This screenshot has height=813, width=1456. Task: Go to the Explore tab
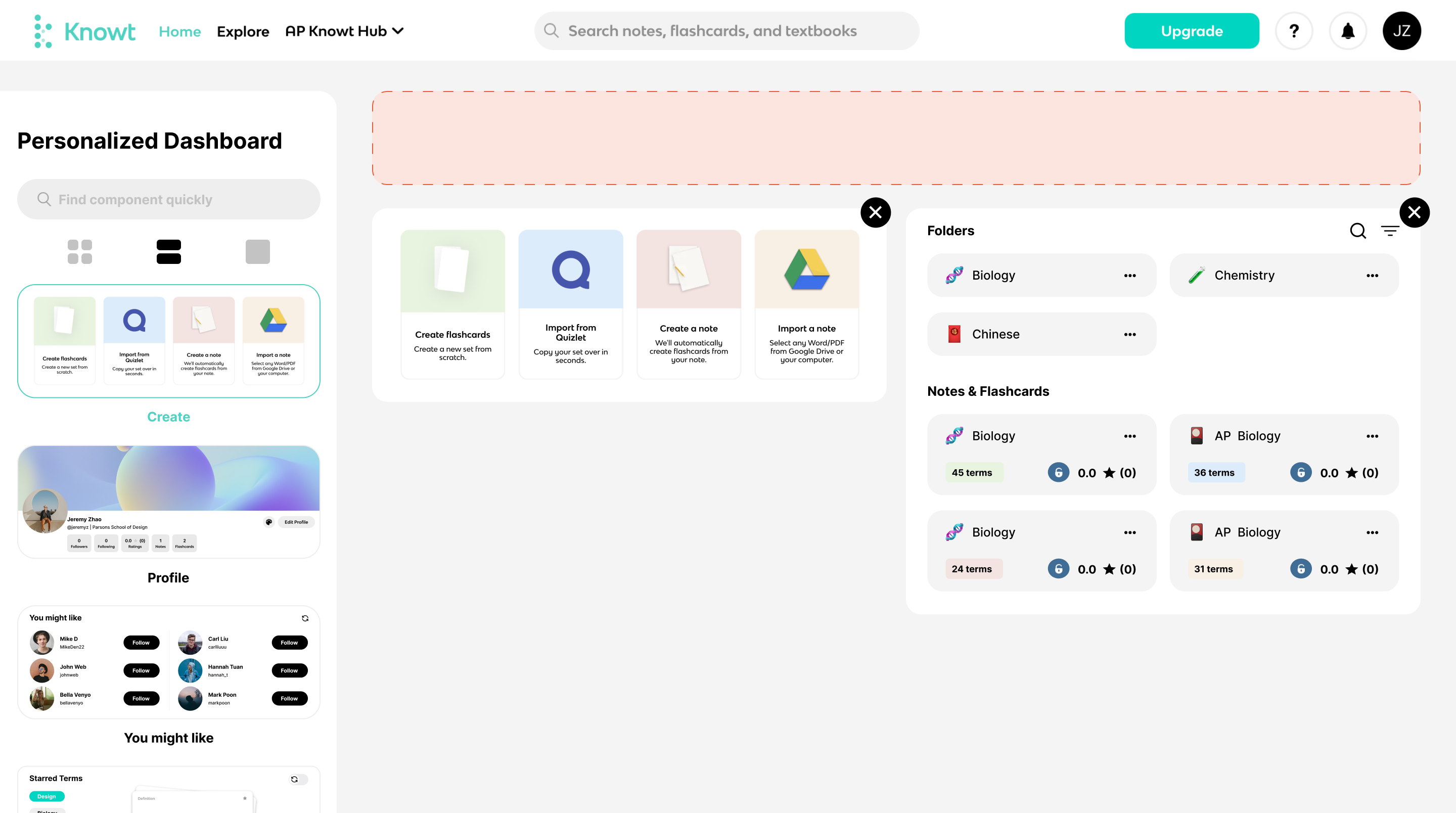(243, 31)
